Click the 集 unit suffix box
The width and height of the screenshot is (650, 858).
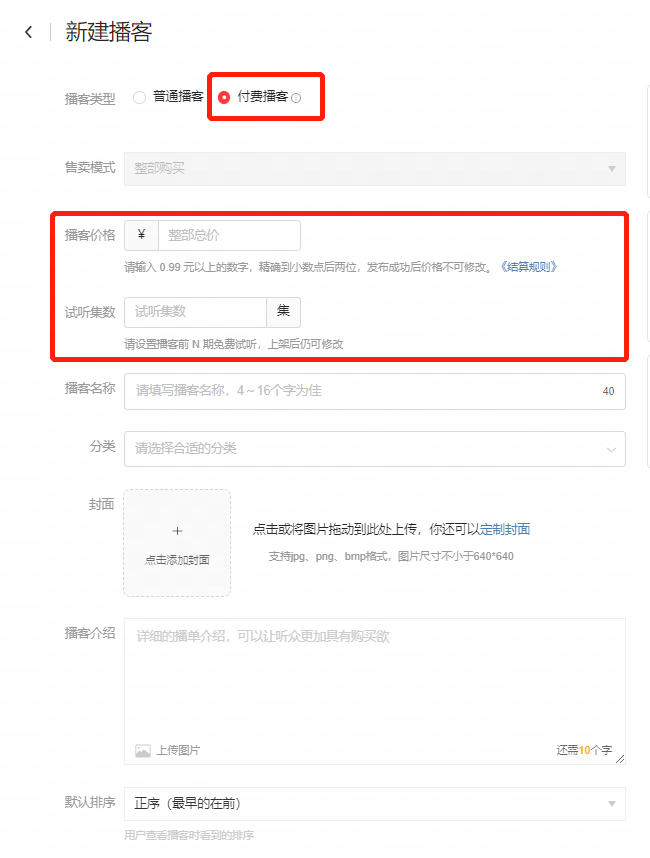coord(283,312)
